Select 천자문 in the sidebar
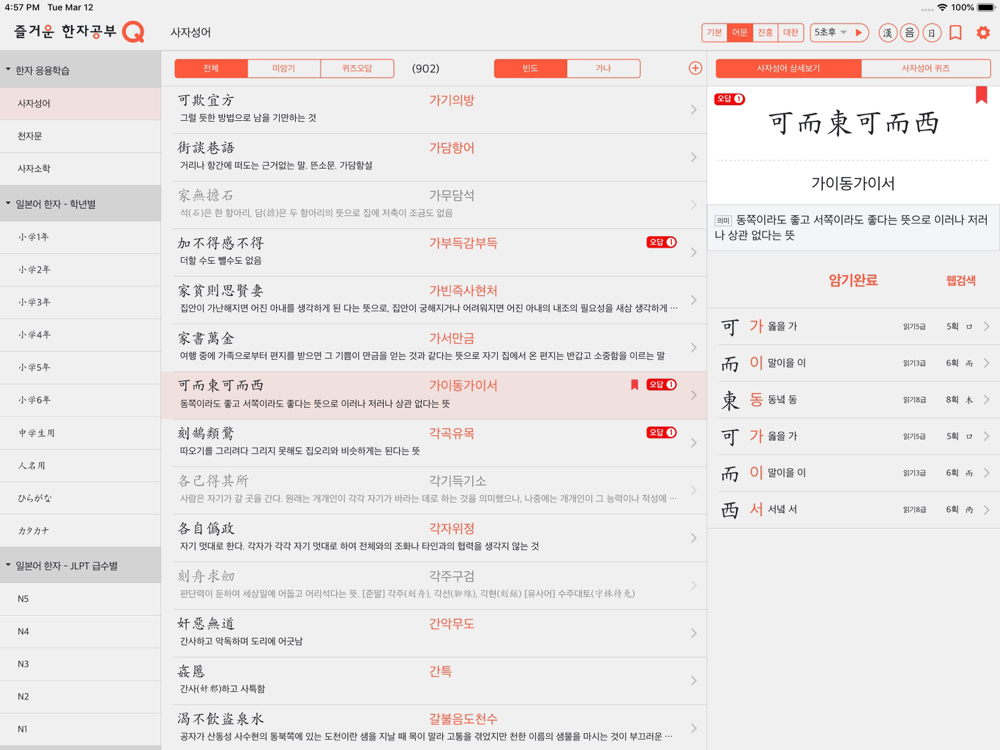 coord(80,136)
